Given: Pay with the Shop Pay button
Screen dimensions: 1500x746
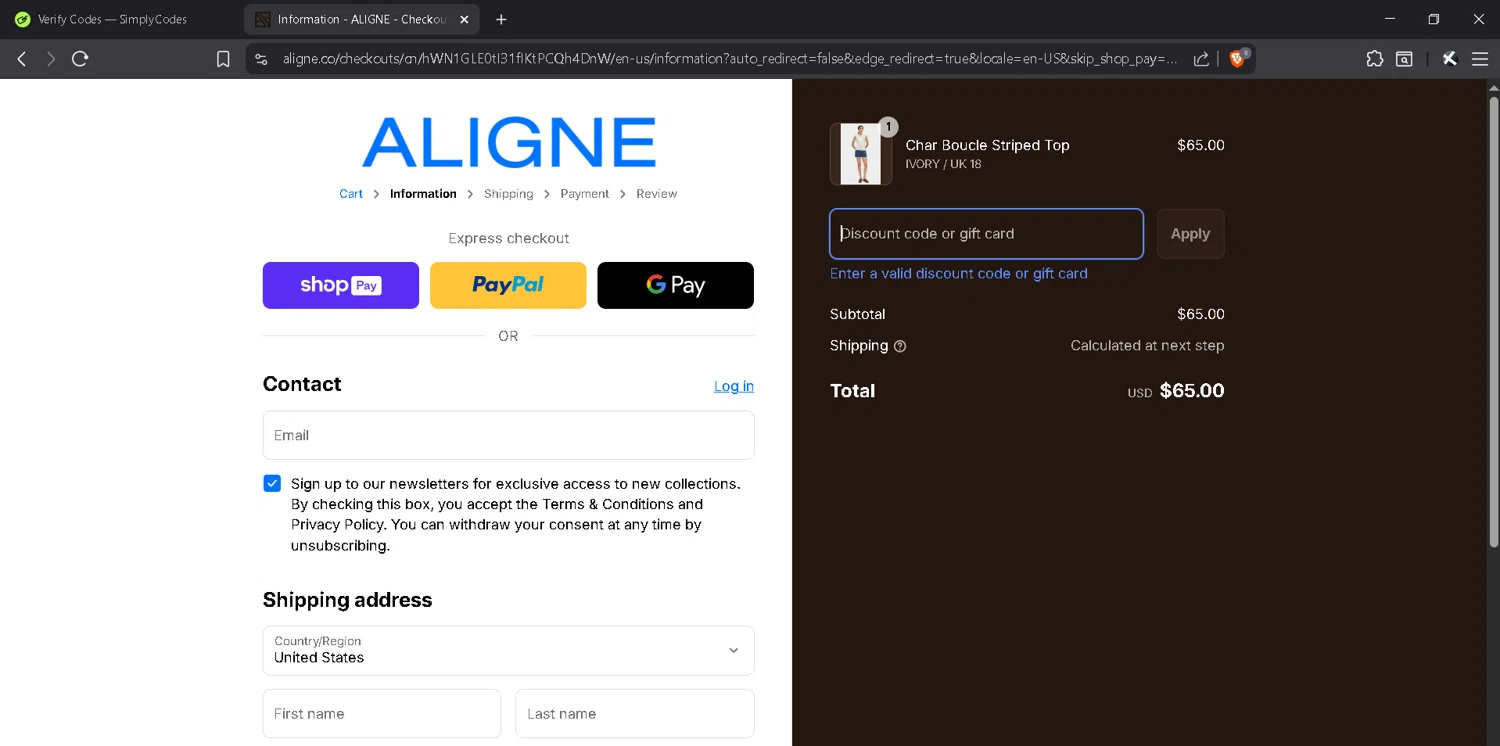Looking at the screenshot, I should [x=341, y=285].
